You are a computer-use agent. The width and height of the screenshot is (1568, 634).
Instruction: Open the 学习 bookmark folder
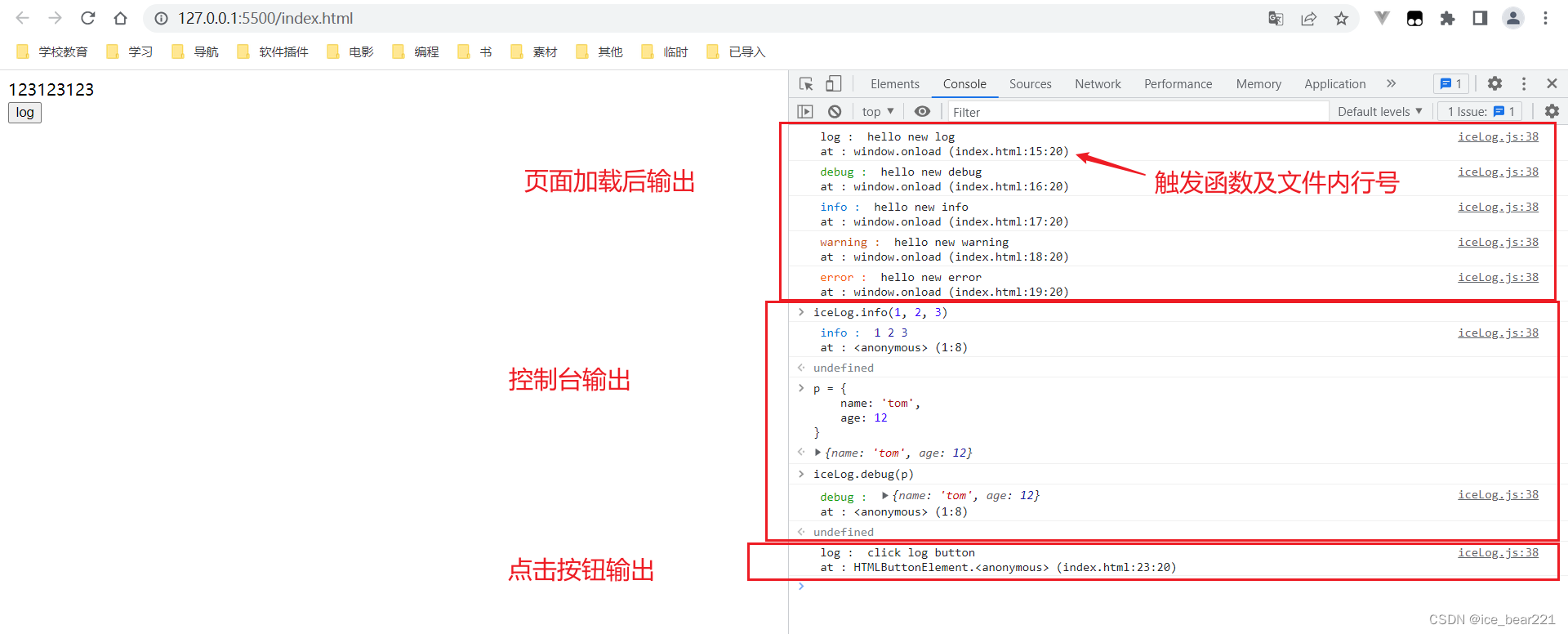click(x=130, y=51)
